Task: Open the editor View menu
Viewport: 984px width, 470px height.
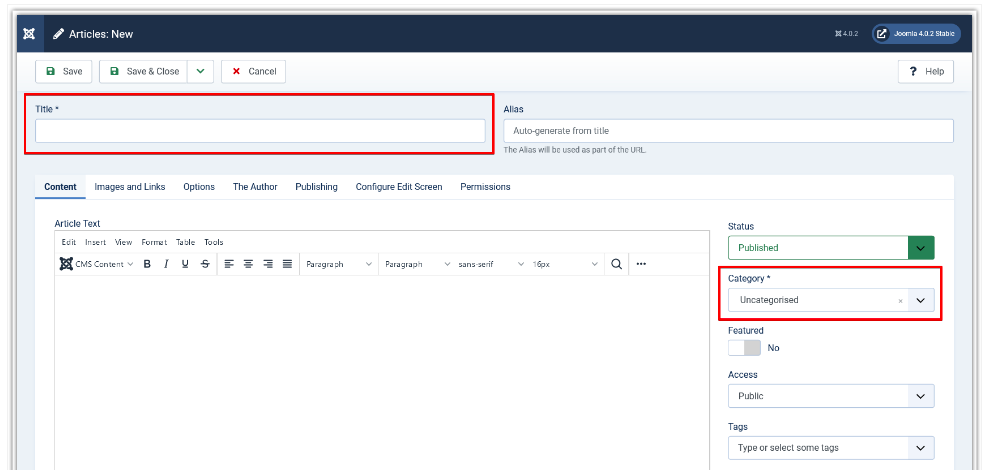Action: tap(124, 242)
